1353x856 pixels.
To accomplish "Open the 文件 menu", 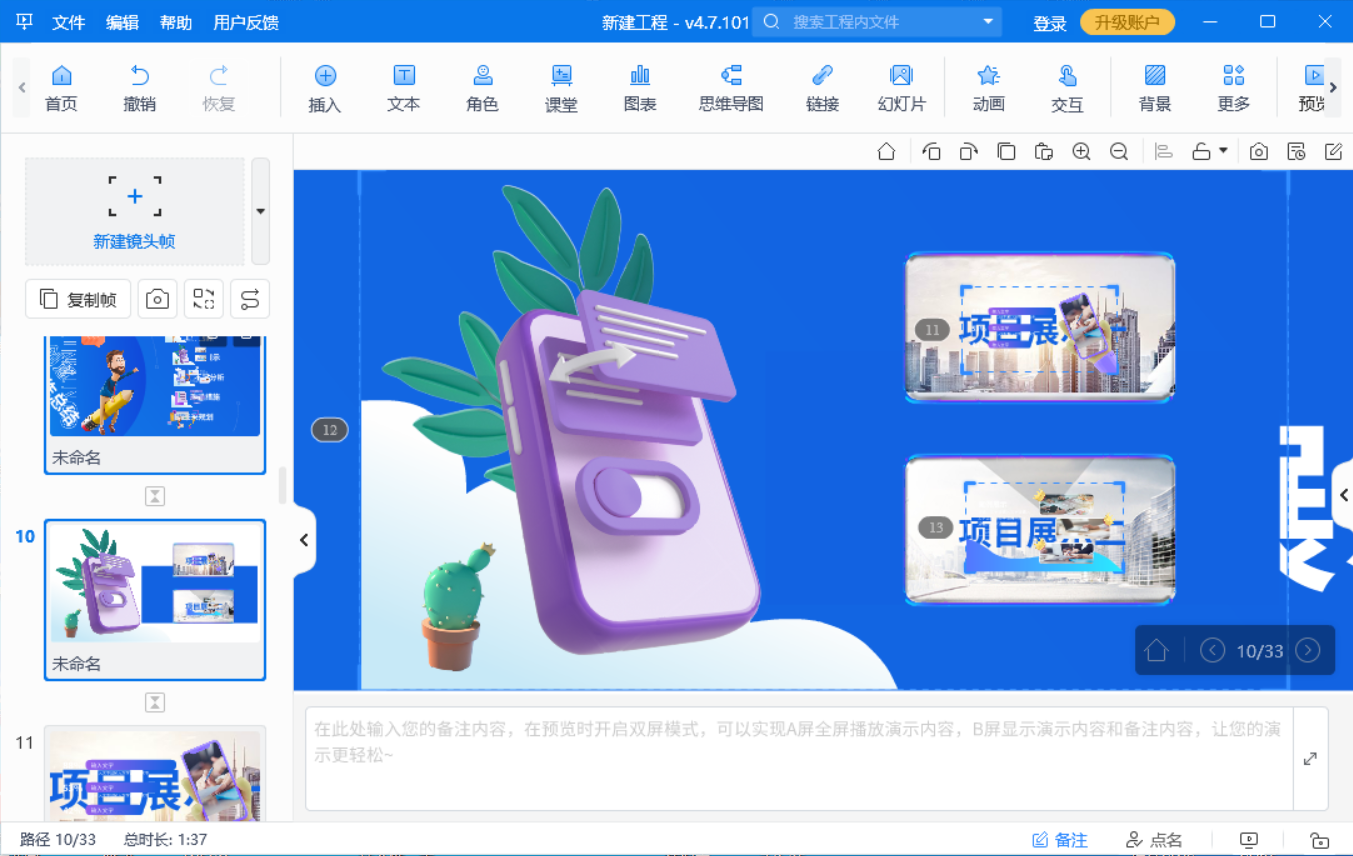I will pyautogui.click(x=69, y=22).
